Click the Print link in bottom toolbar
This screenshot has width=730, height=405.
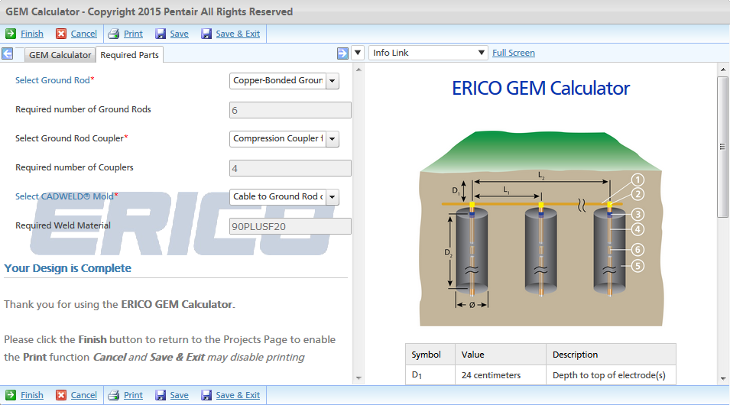tap(133, 395)
